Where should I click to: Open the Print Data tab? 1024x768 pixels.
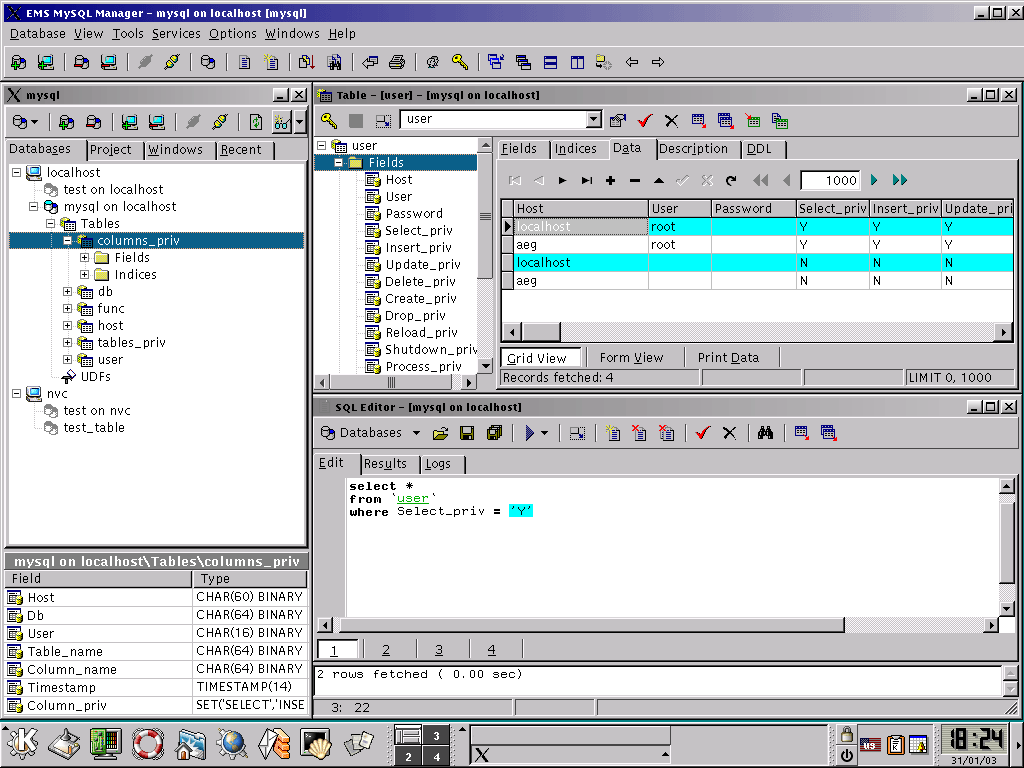(x=728, y=358)
